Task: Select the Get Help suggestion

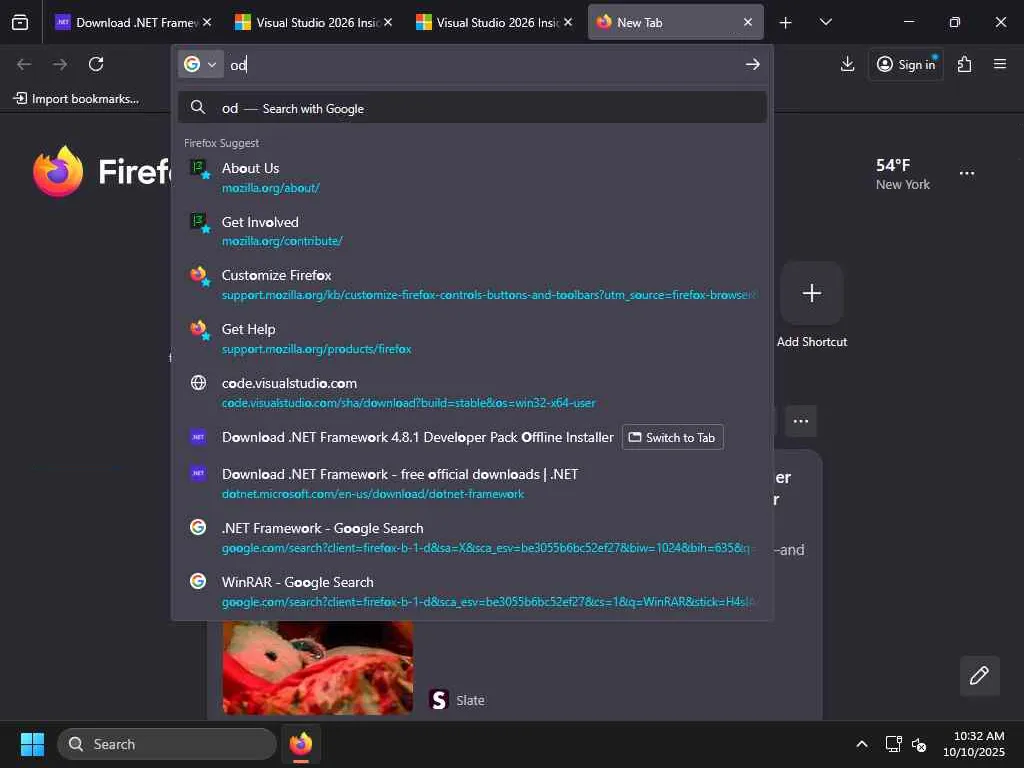Action: [472, 339]
